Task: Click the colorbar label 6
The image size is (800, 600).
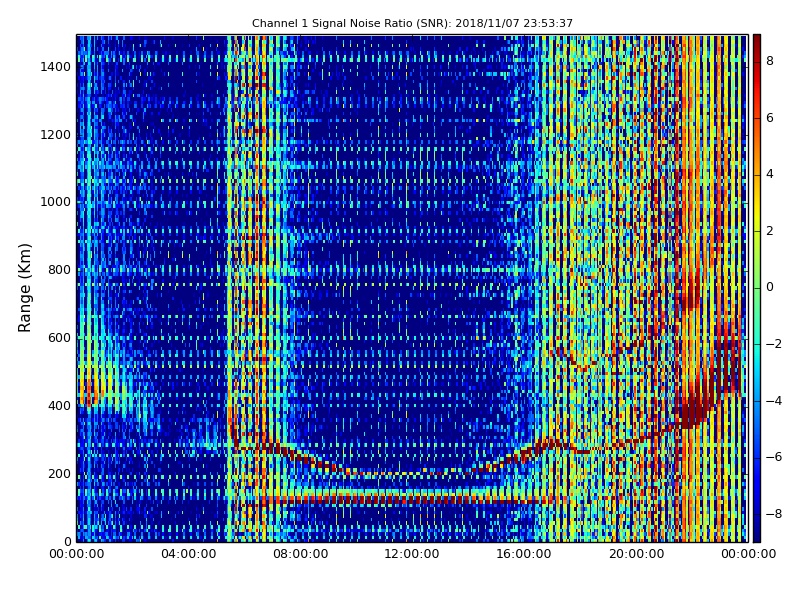Action: click(x=770, y=118)
